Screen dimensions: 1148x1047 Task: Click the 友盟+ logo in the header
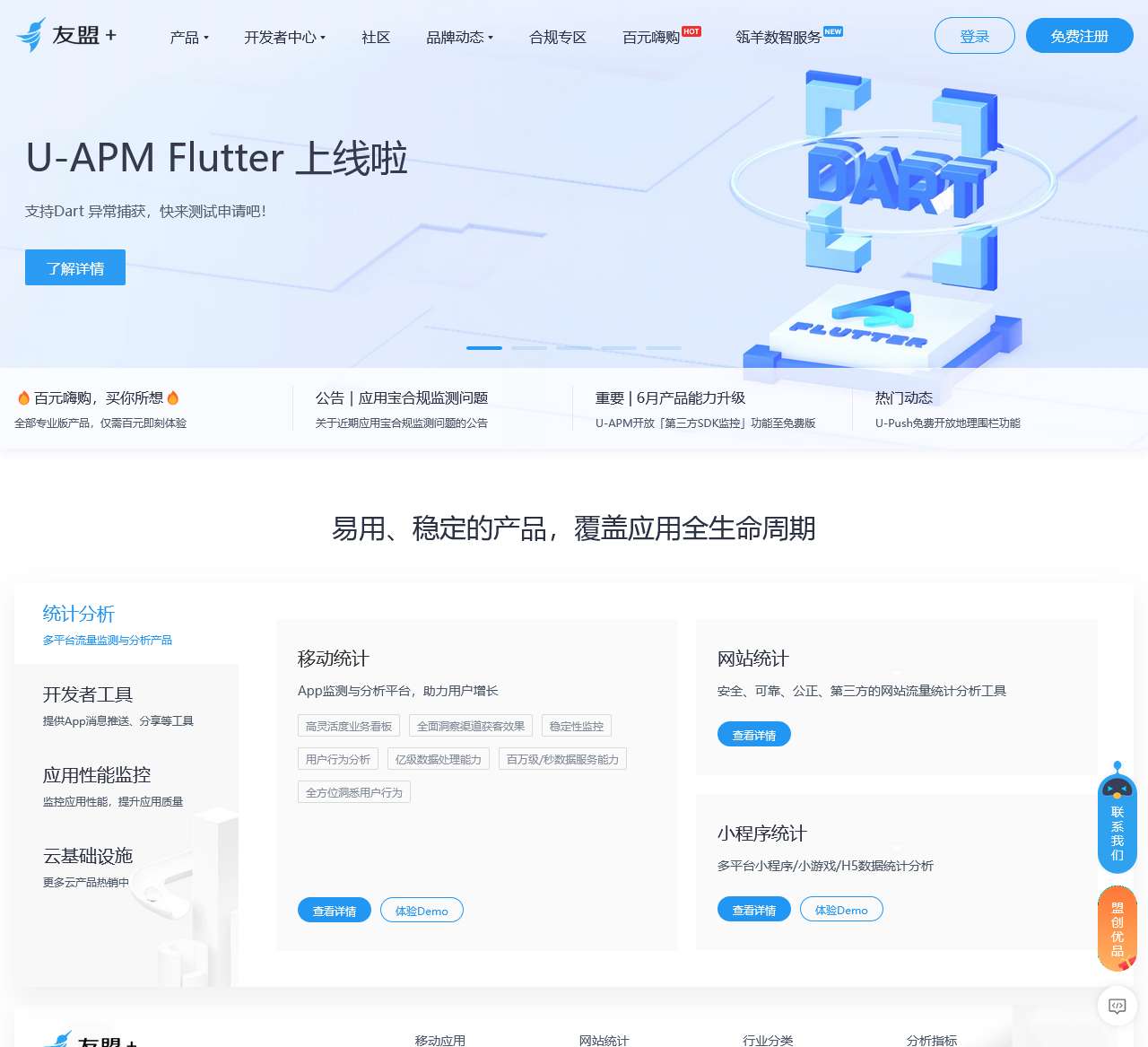coord(66,35)
